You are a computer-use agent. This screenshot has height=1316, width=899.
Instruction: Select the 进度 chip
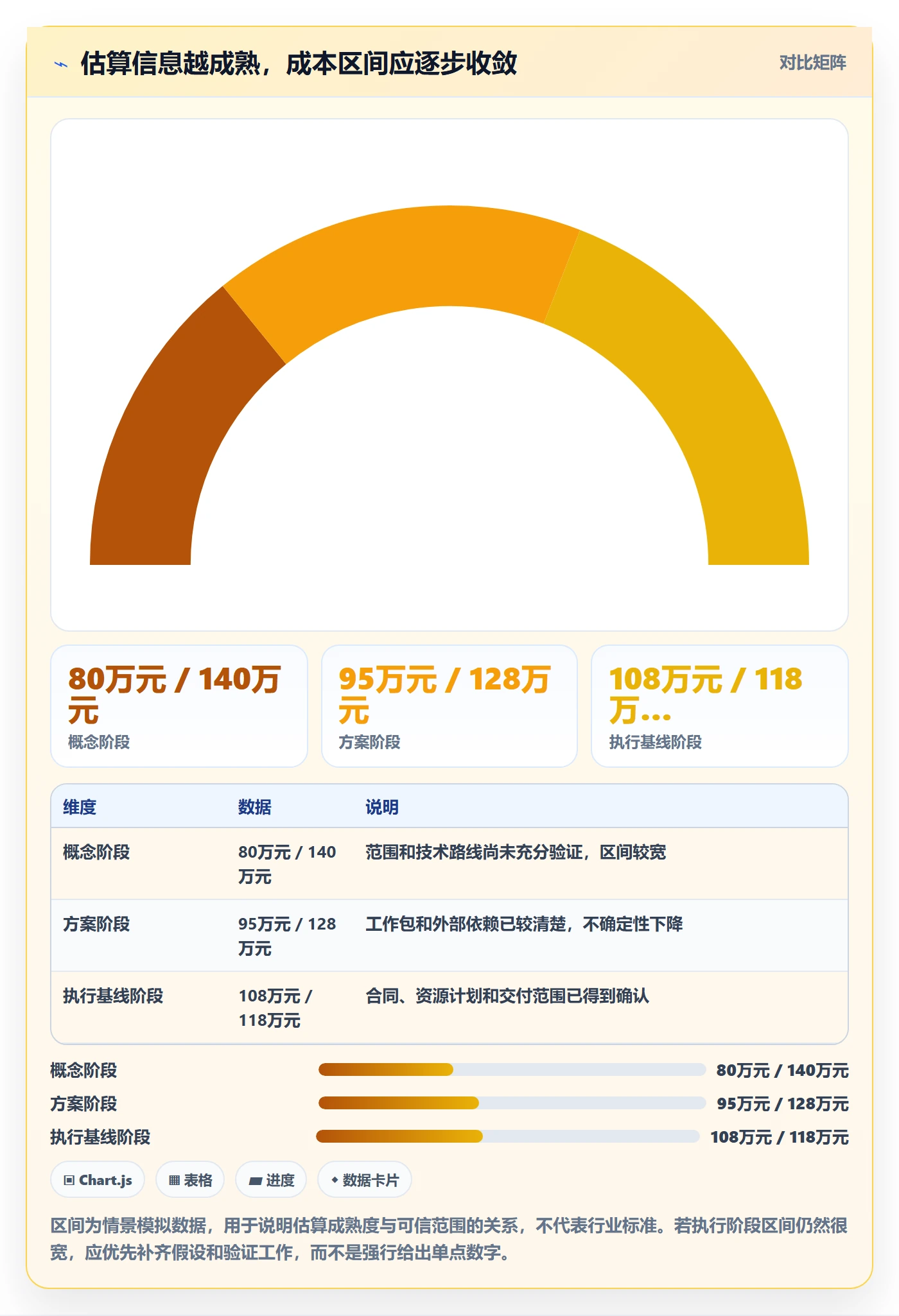pos(271,1180)
